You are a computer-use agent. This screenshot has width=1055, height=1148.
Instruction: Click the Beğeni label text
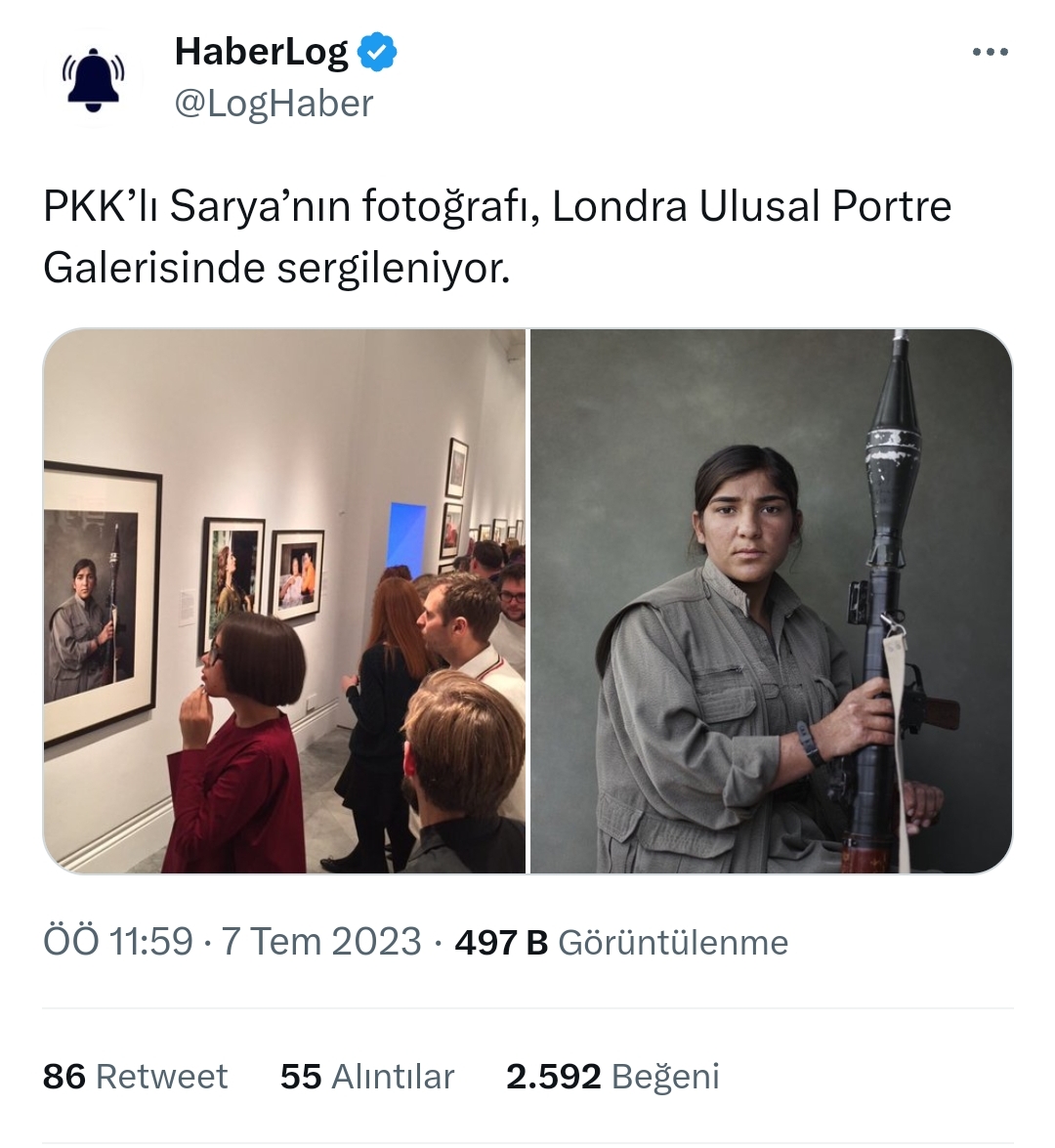click(665, 1077)
